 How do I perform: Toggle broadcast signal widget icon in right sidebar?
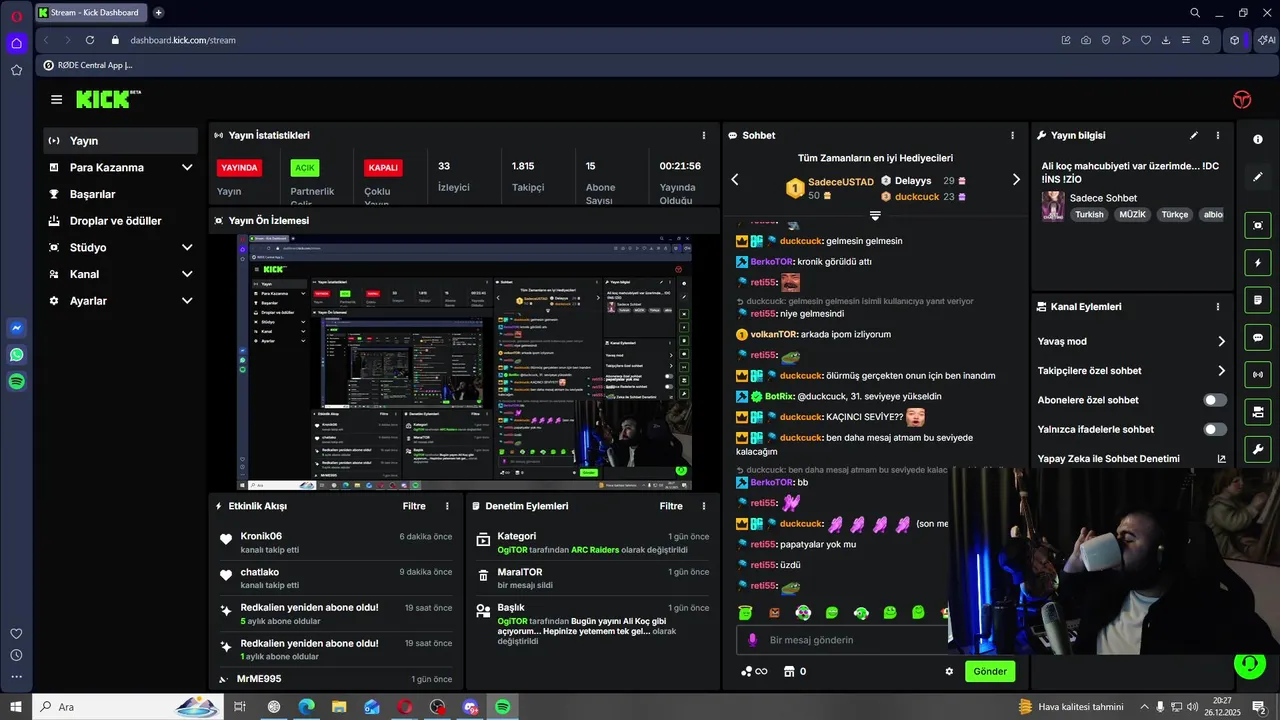click(x=1258, y=375)
